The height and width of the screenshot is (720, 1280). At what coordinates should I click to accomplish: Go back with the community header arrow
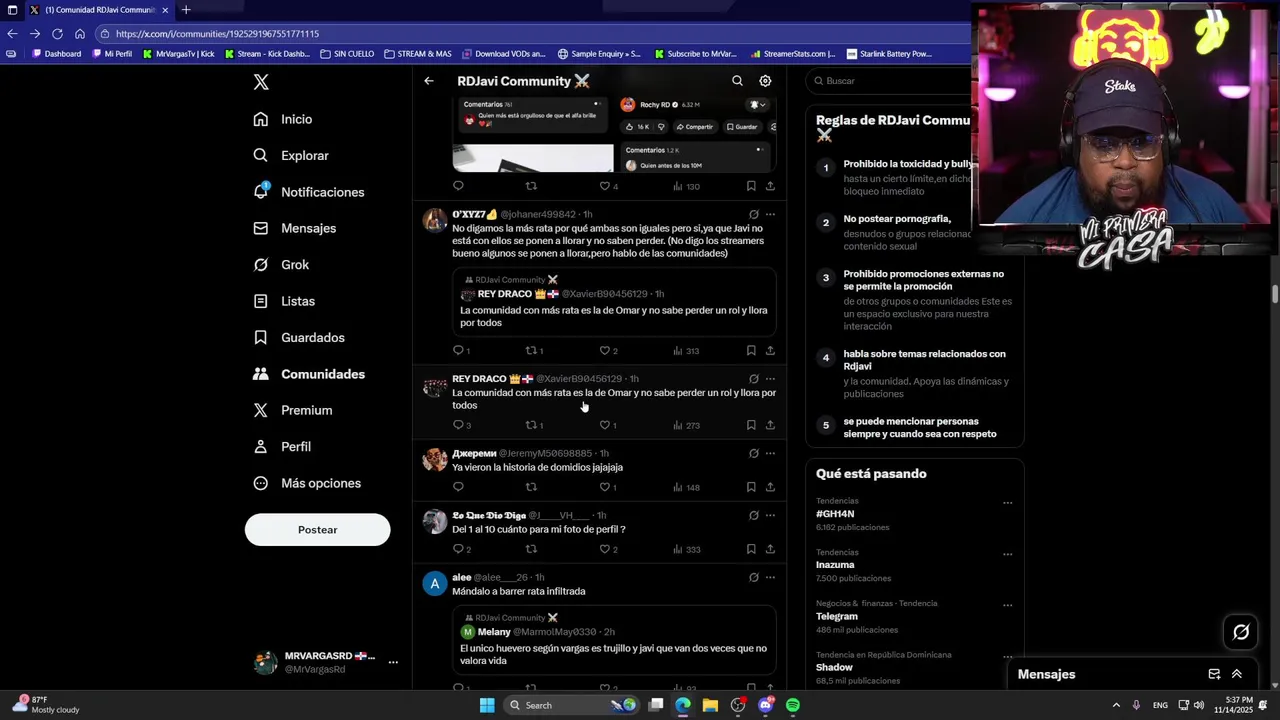click(429, 81)
